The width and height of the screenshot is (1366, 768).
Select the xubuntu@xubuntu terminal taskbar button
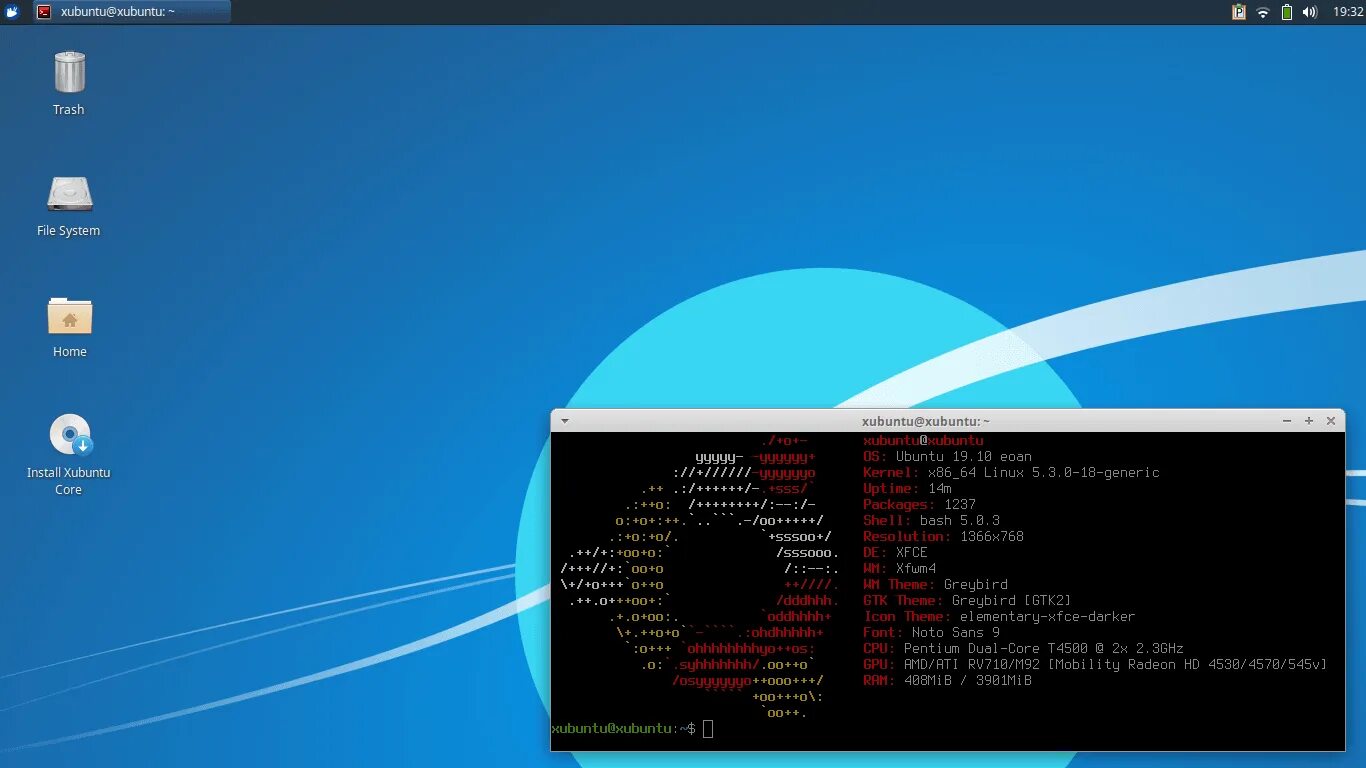point(130,12)
